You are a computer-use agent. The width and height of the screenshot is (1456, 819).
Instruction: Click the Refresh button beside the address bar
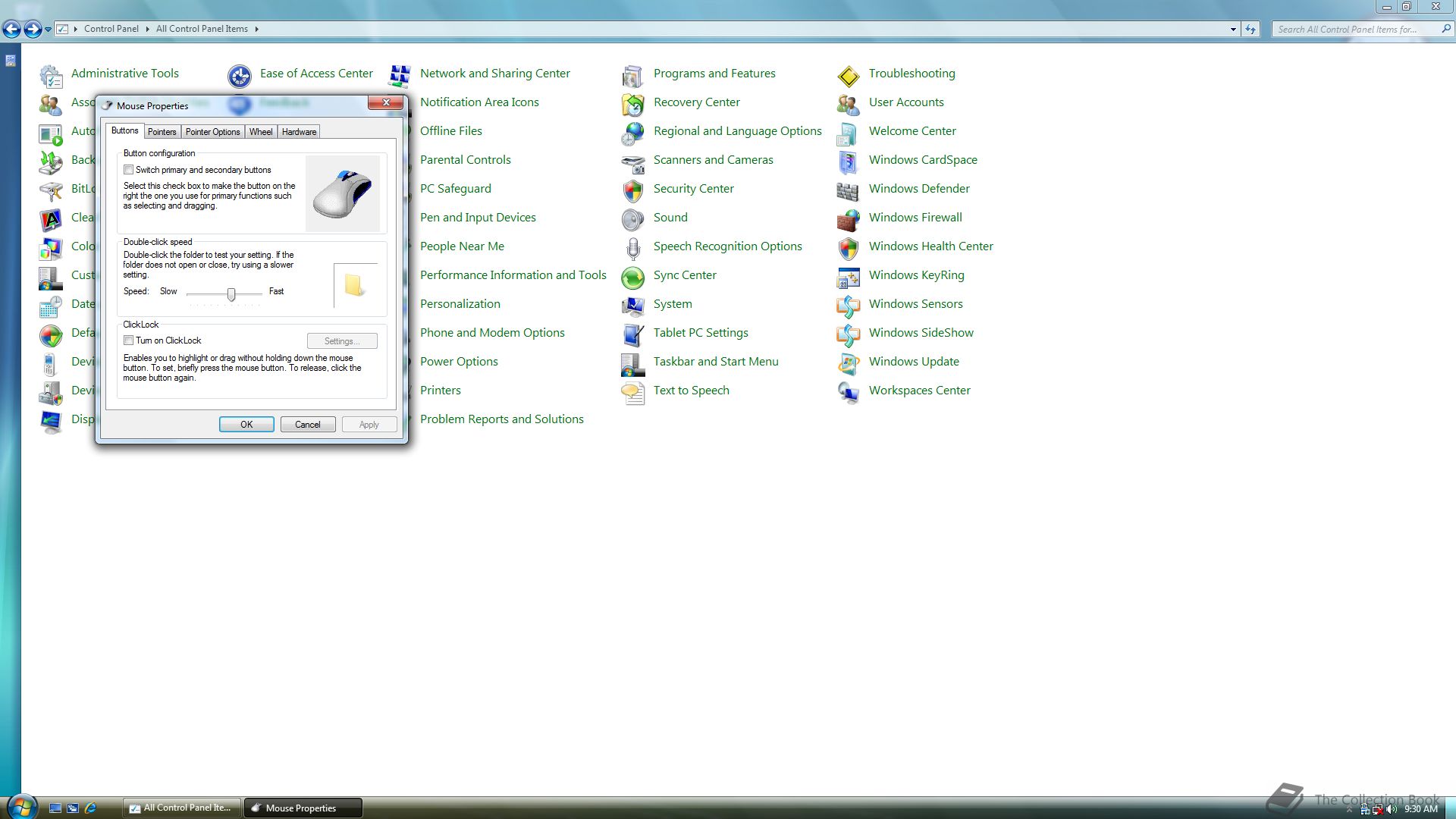pyautogui.click(x=1250, y=30)
